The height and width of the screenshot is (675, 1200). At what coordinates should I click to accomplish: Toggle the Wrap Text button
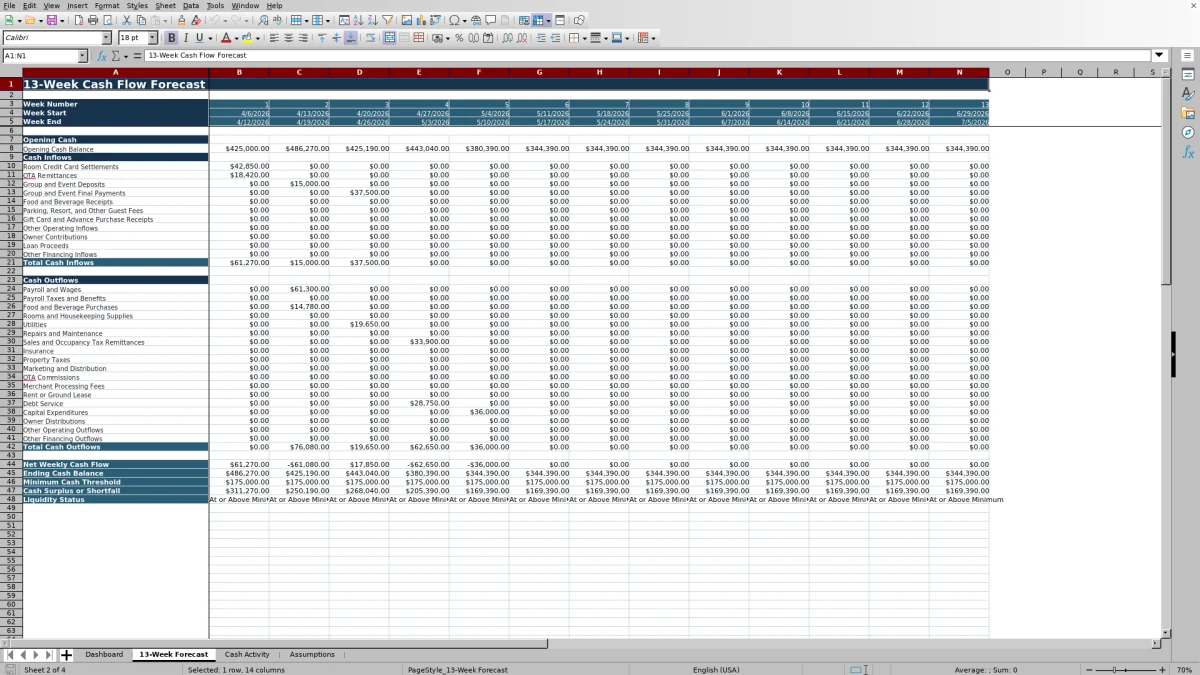370,38
